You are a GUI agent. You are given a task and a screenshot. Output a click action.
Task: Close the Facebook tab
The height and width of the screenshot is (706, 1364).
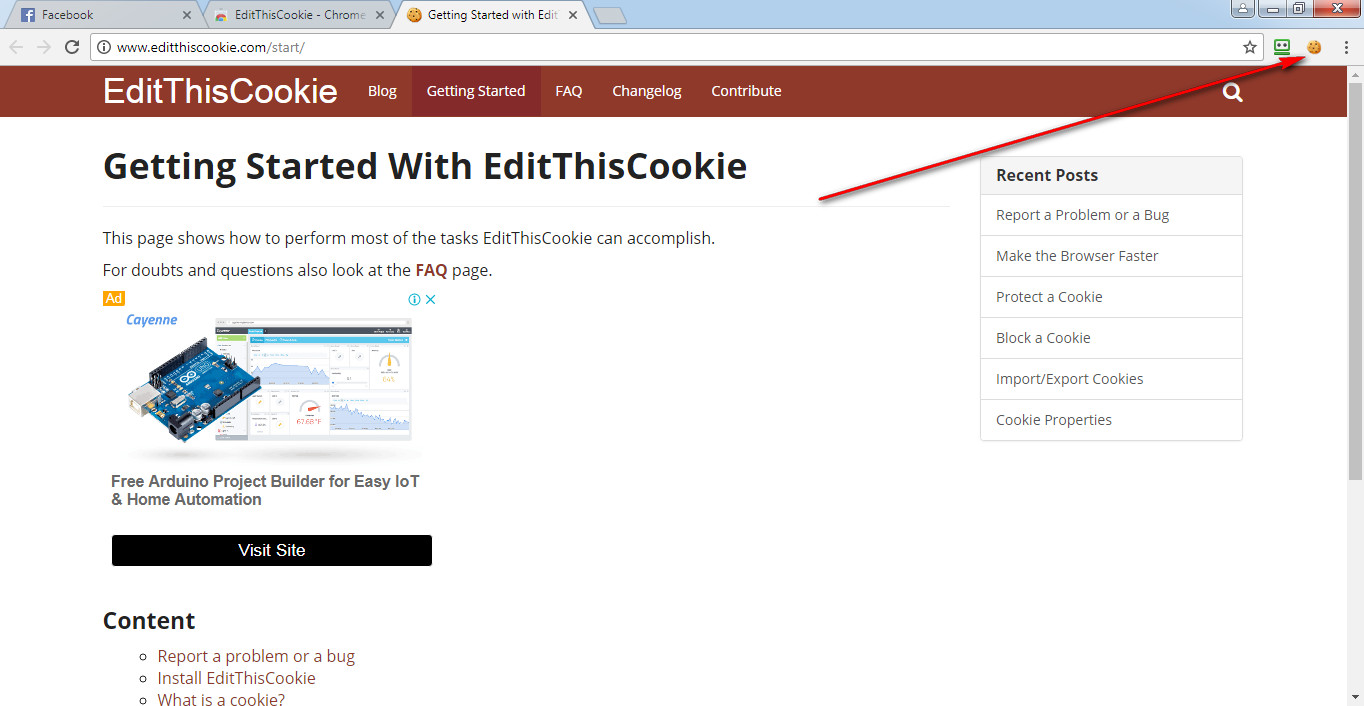[187, 15]
